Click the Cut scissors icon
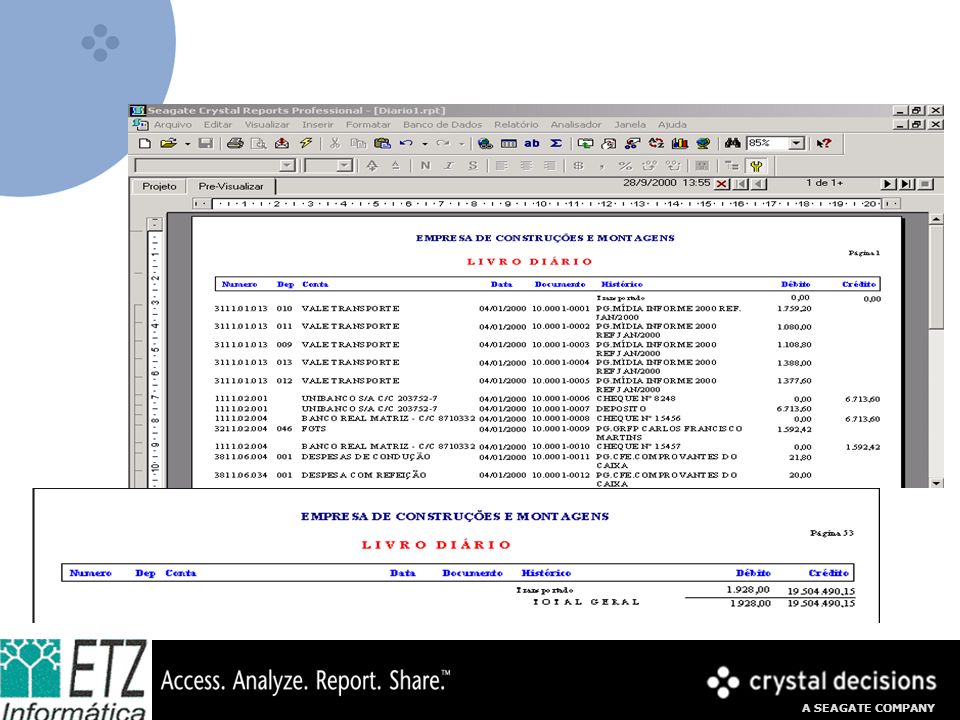This screenshot has height=720, width=960. pos(334,143)
